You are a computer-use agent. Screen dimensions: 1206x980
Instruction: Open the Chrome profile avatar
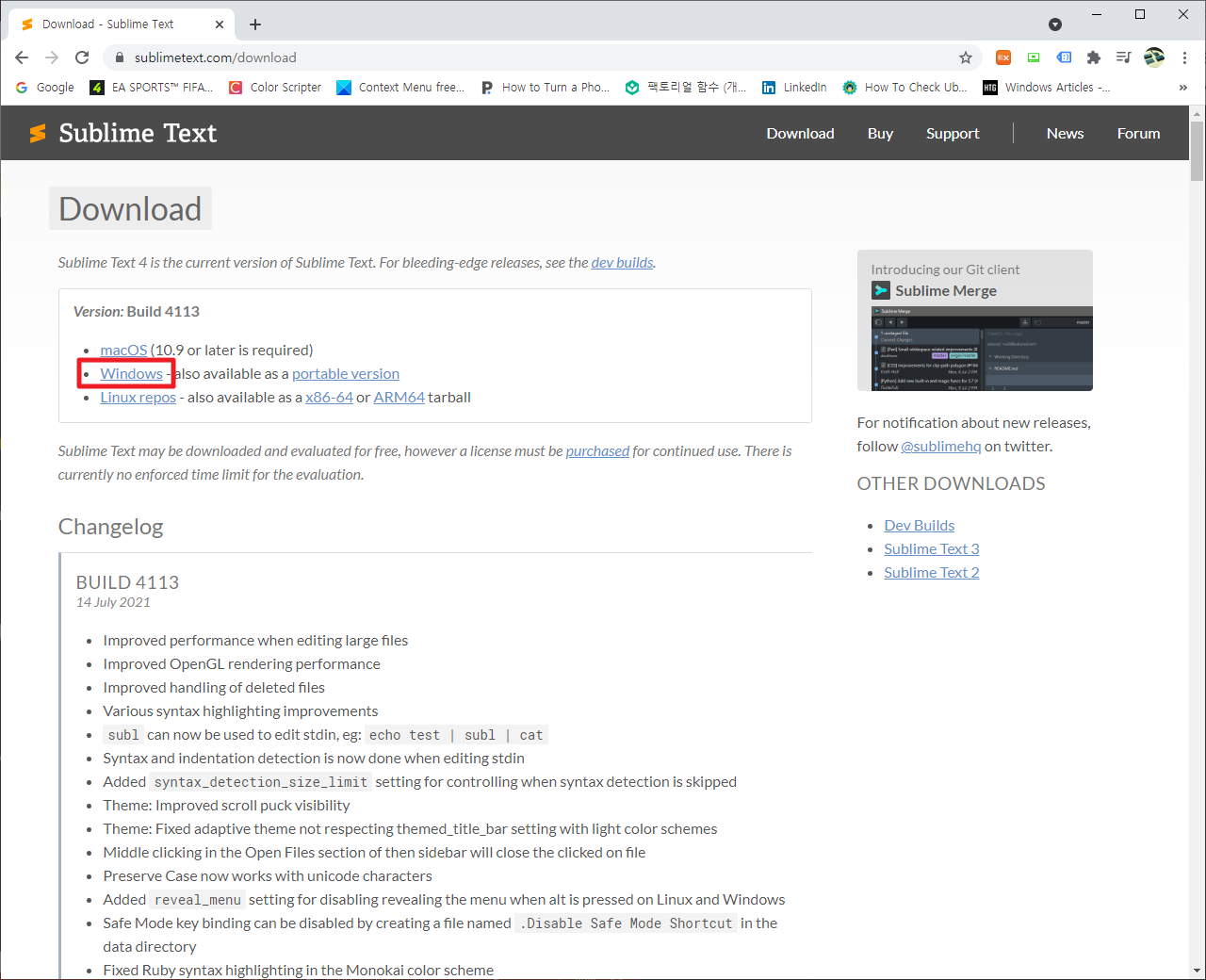pos(1154,57)
